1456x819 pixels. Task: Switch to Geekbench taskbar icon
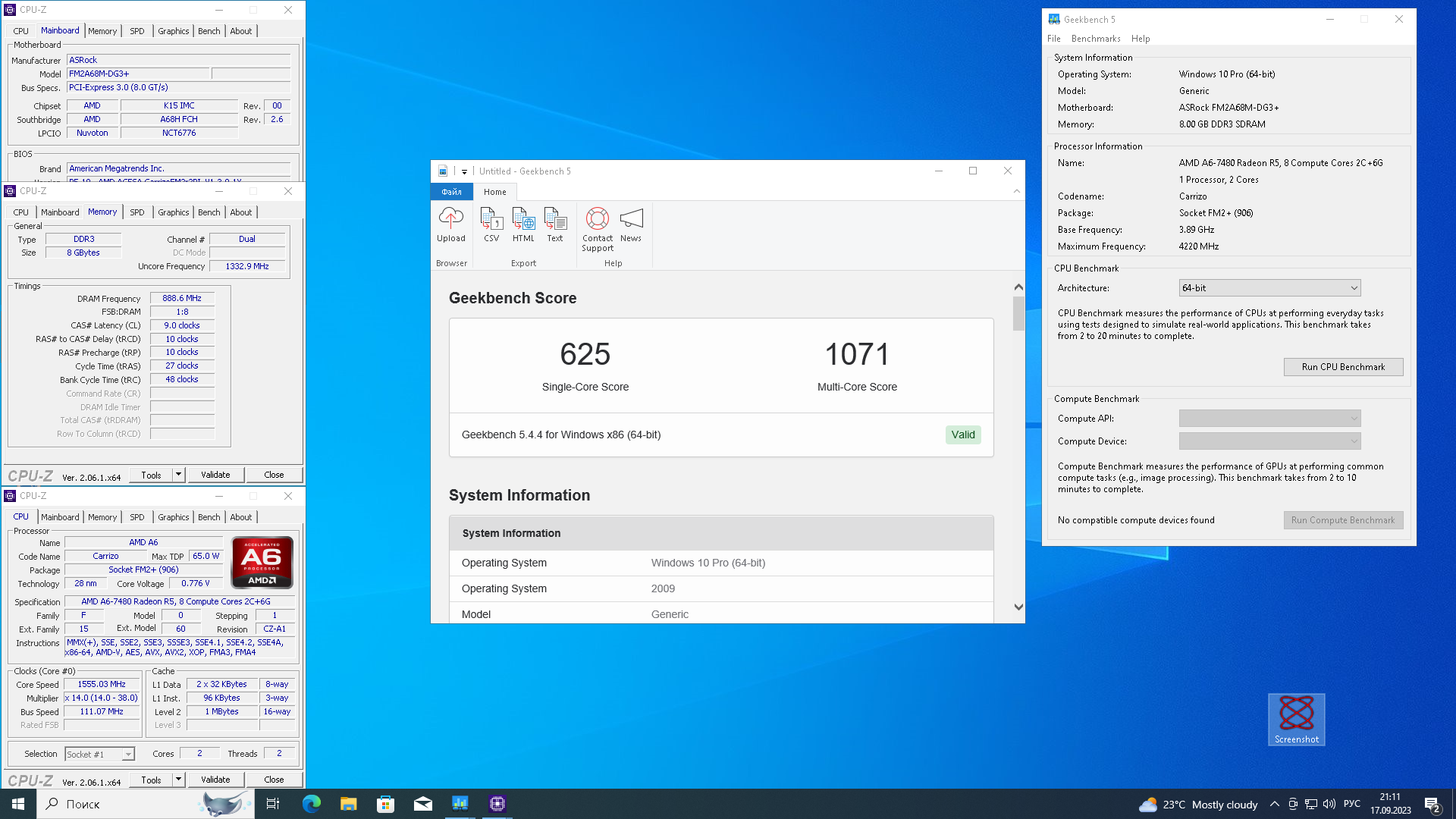click(460, 804)
